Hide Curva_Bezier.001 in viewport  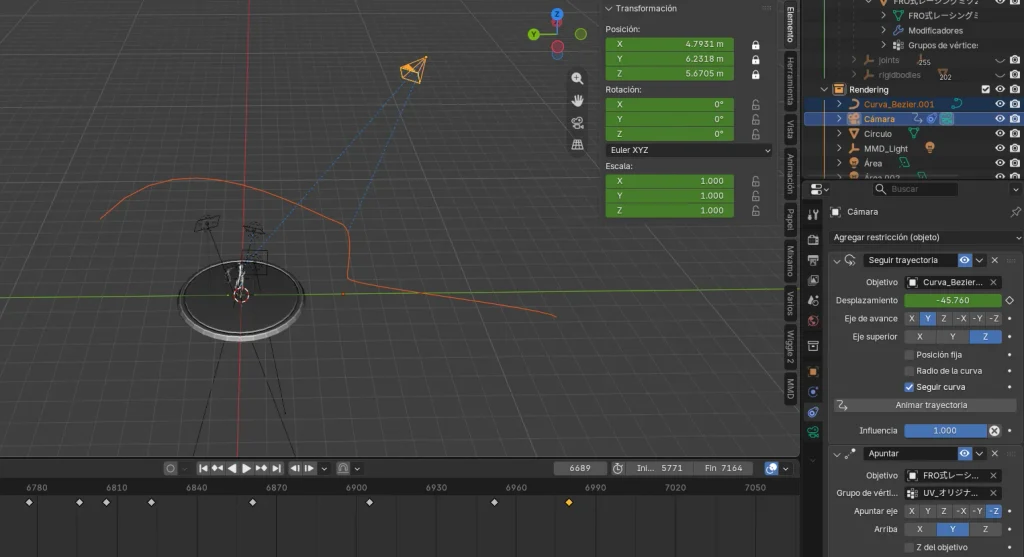(x=1000, y=104)
